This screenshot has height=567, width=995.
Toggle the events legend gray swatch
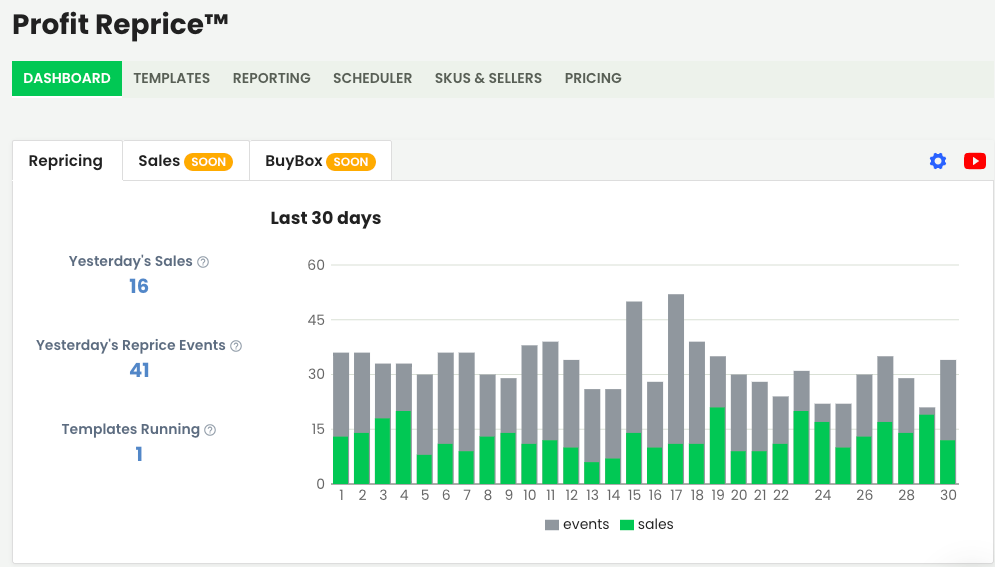552,525
